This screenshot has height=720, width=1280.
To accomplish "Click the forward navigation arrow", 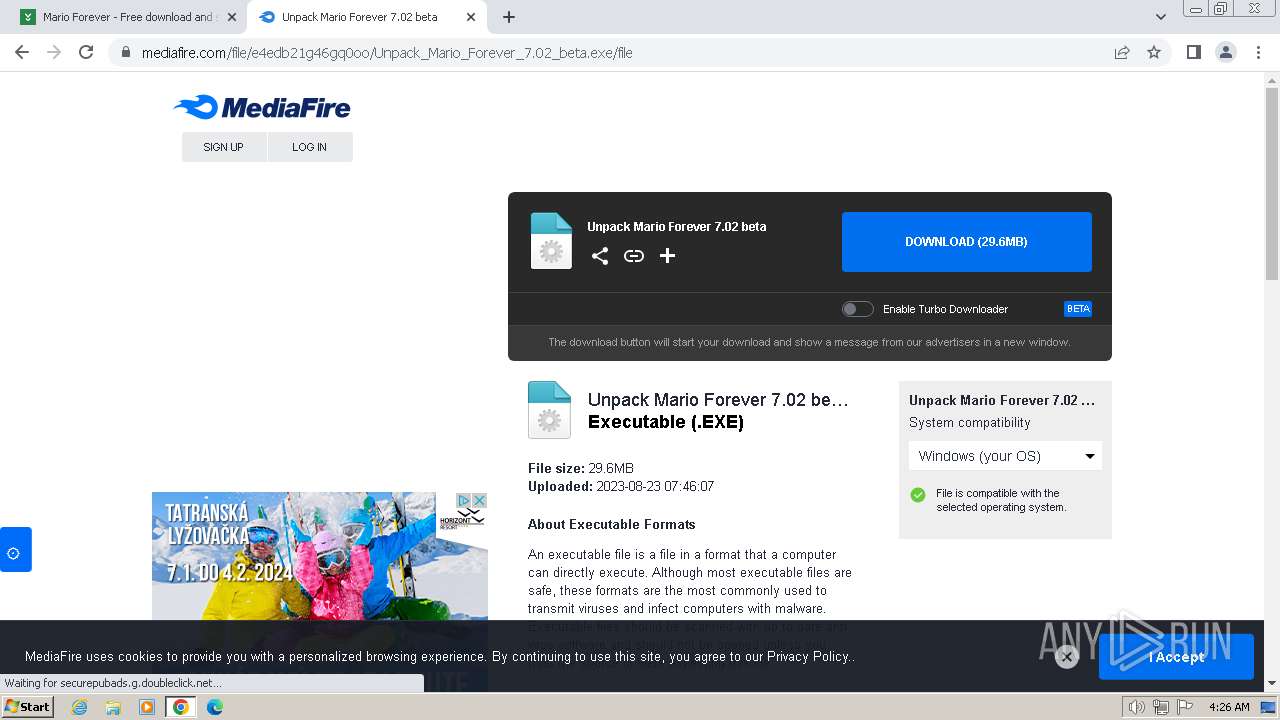I will 54,52.
